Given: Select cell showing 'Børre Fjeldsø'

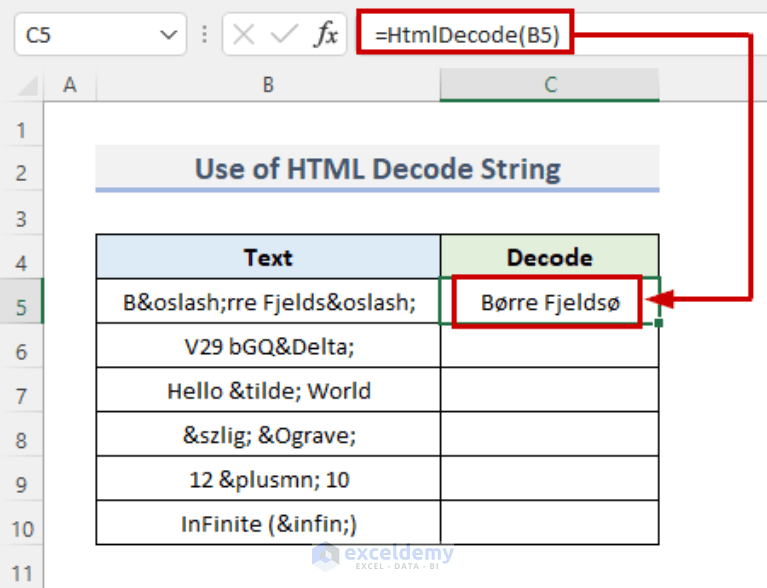Looking at the screenshot, I should coord(550,301).
